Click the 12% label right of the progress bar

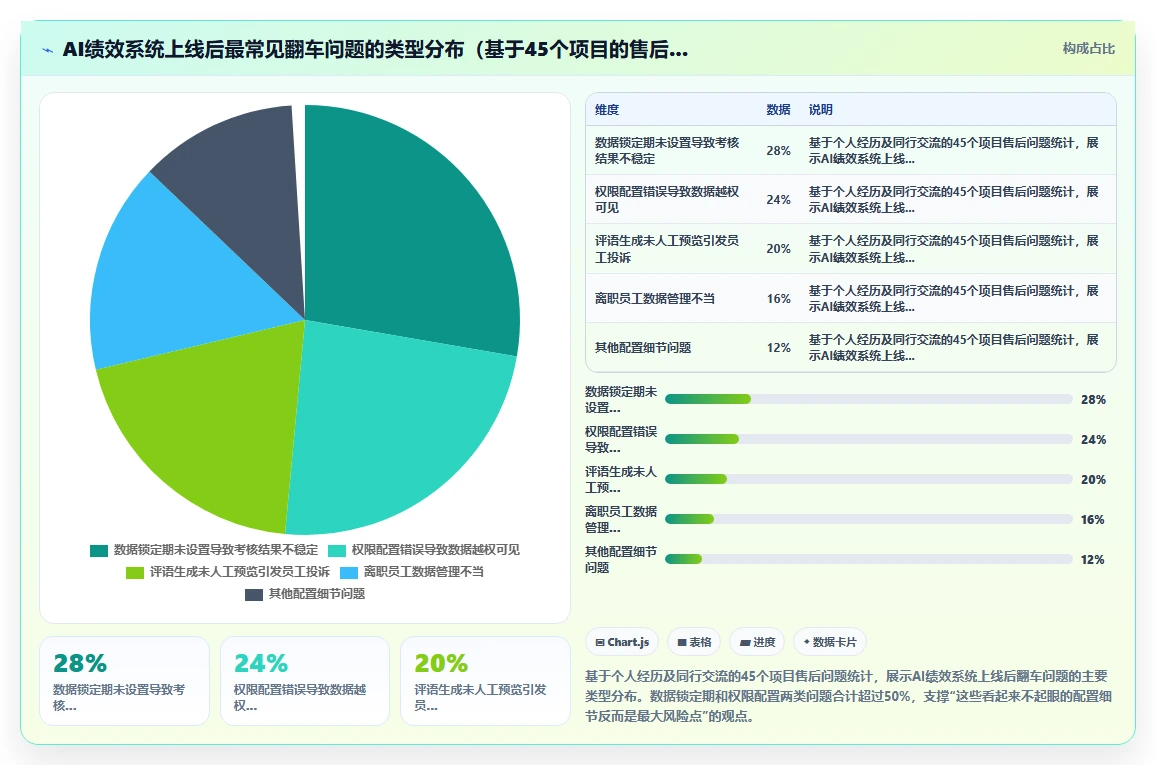pyautogui.click(x=1093, y=559)
